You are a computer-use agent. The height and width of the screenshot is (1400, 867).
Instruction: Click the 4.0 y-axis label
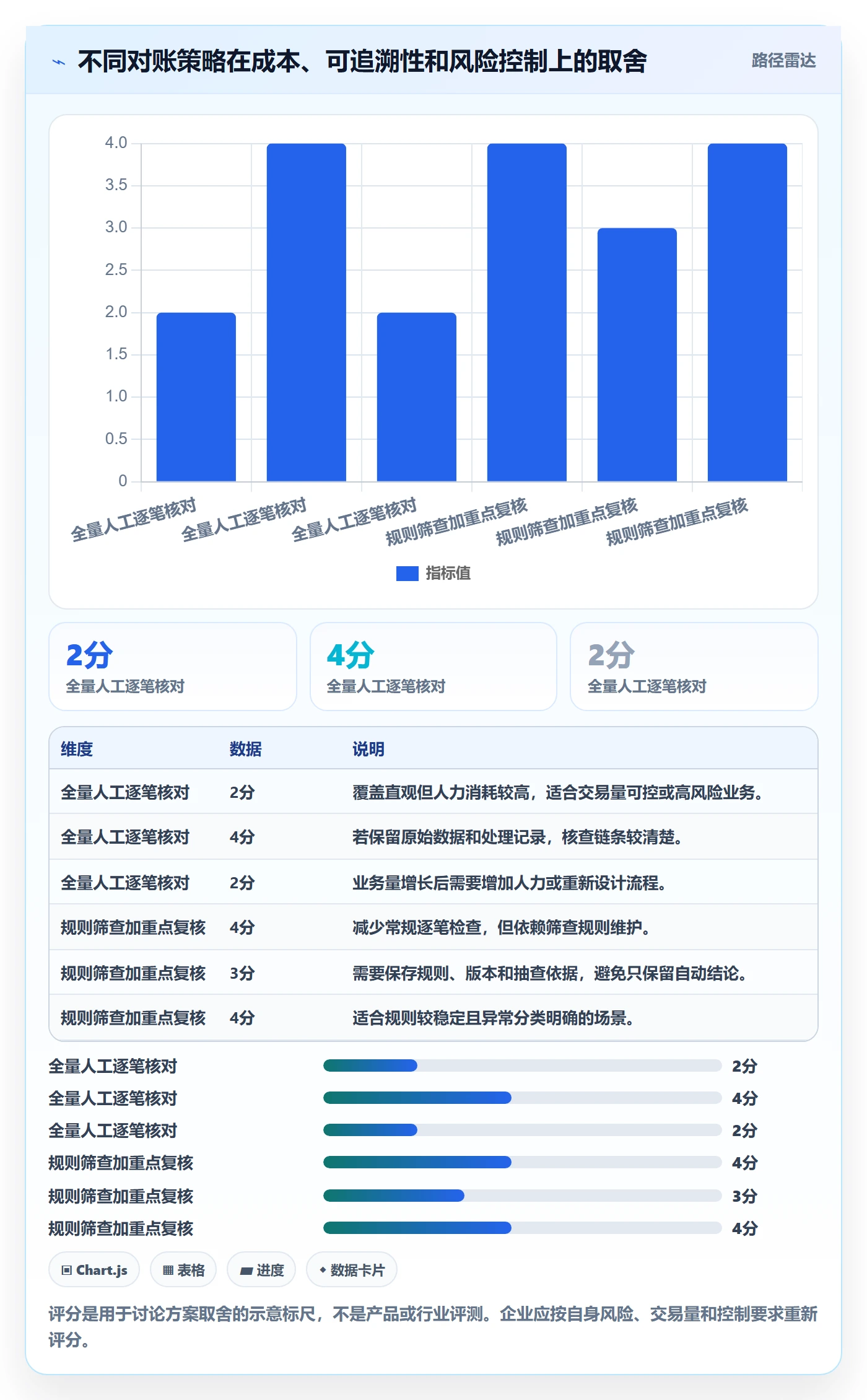pyautogui.click(x=116, y=143)
